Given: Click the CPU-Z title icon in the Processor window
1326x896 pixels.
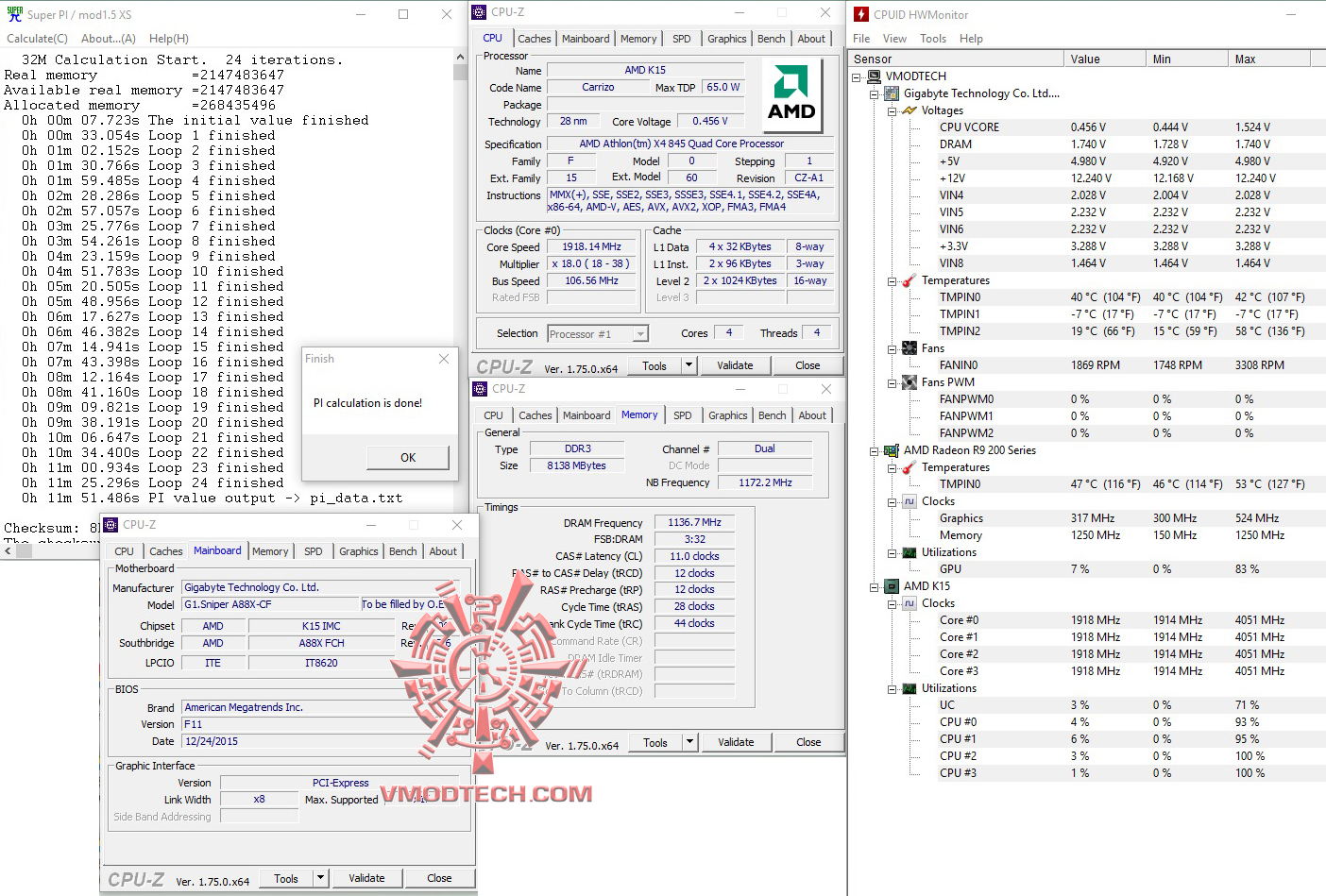Looking at the screenshot, I should [481, 12].
